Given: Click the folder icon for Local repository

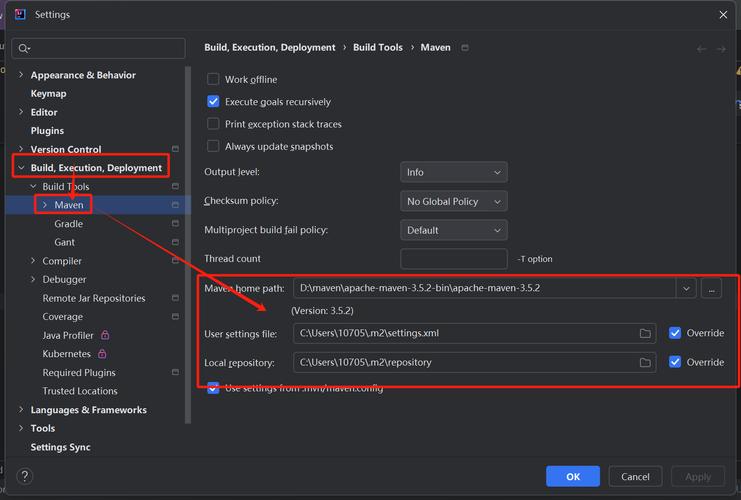Looking at the screenshot, I should [x=645, y=362].
